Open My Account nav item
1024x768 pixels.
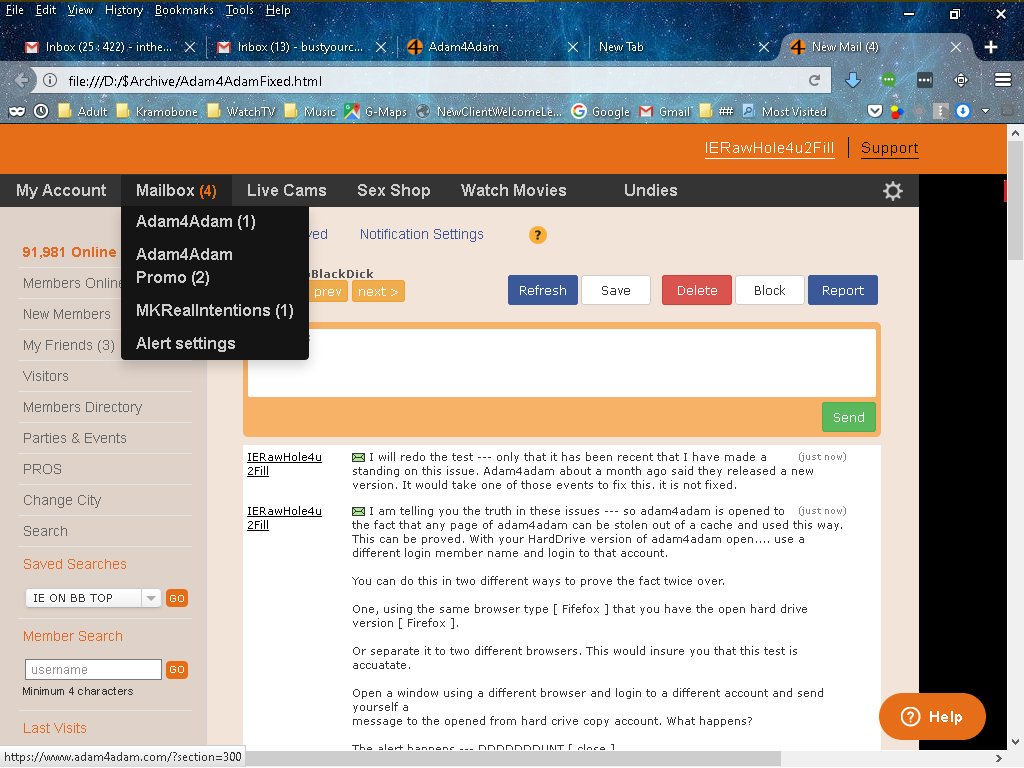point(61,191)
